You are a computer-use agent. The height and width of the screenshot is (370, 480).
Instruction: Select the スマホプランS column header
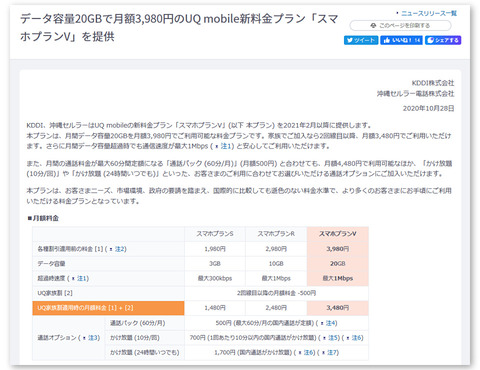(x=215, y=234)
